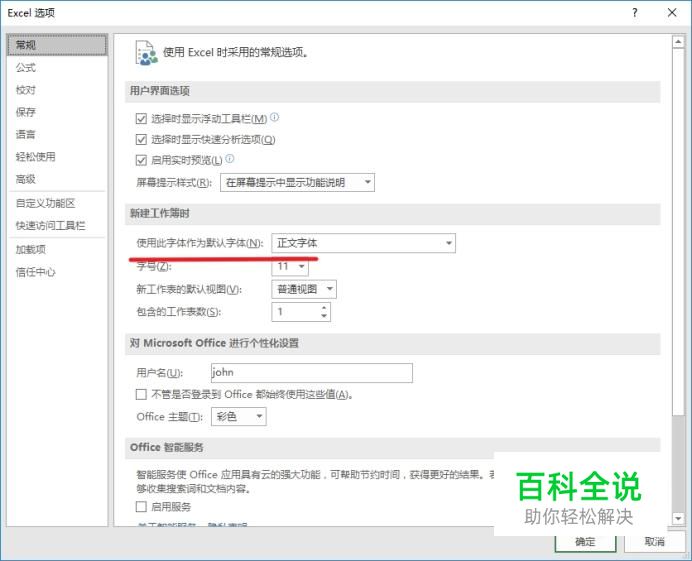Click info icon beside 启用实时预览
The image size is (692, 561).
(x=230, y=158)
